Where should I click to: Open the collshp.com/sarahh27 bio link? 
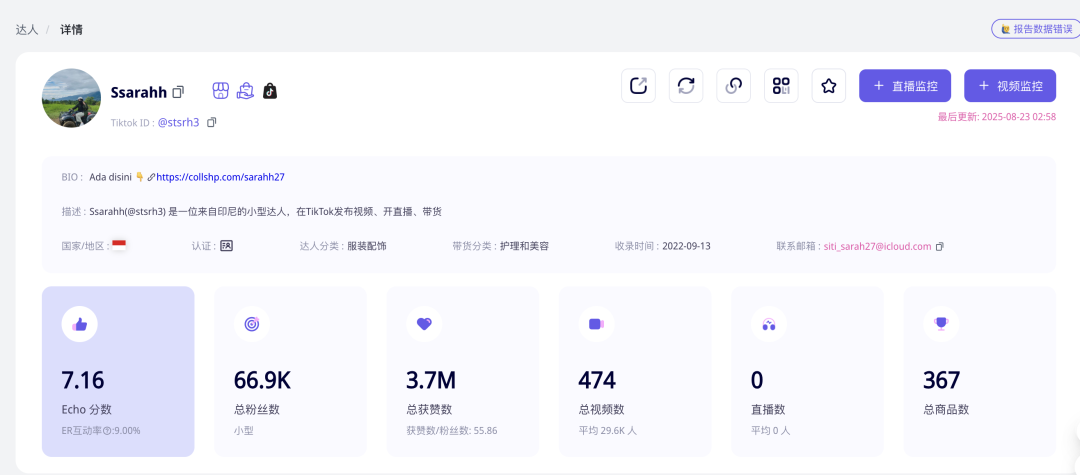coord(220,177)
